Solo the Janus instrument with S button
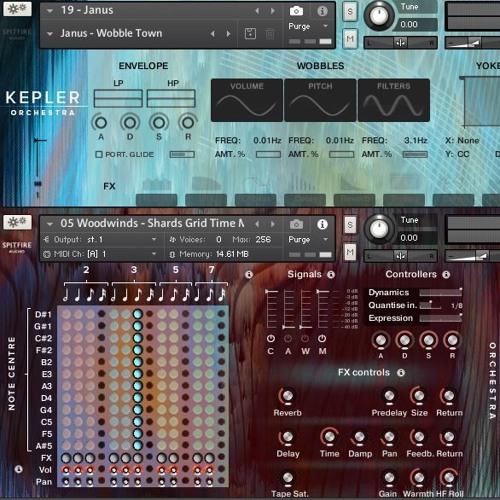This screenshot has height=500, width=500. tap(350, 12)
